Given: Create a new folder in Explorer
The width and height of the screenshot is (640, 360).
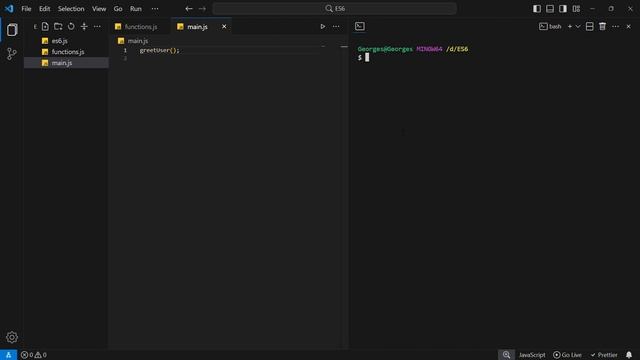Looking at the screenshot, I should click(x=58, y=27).
